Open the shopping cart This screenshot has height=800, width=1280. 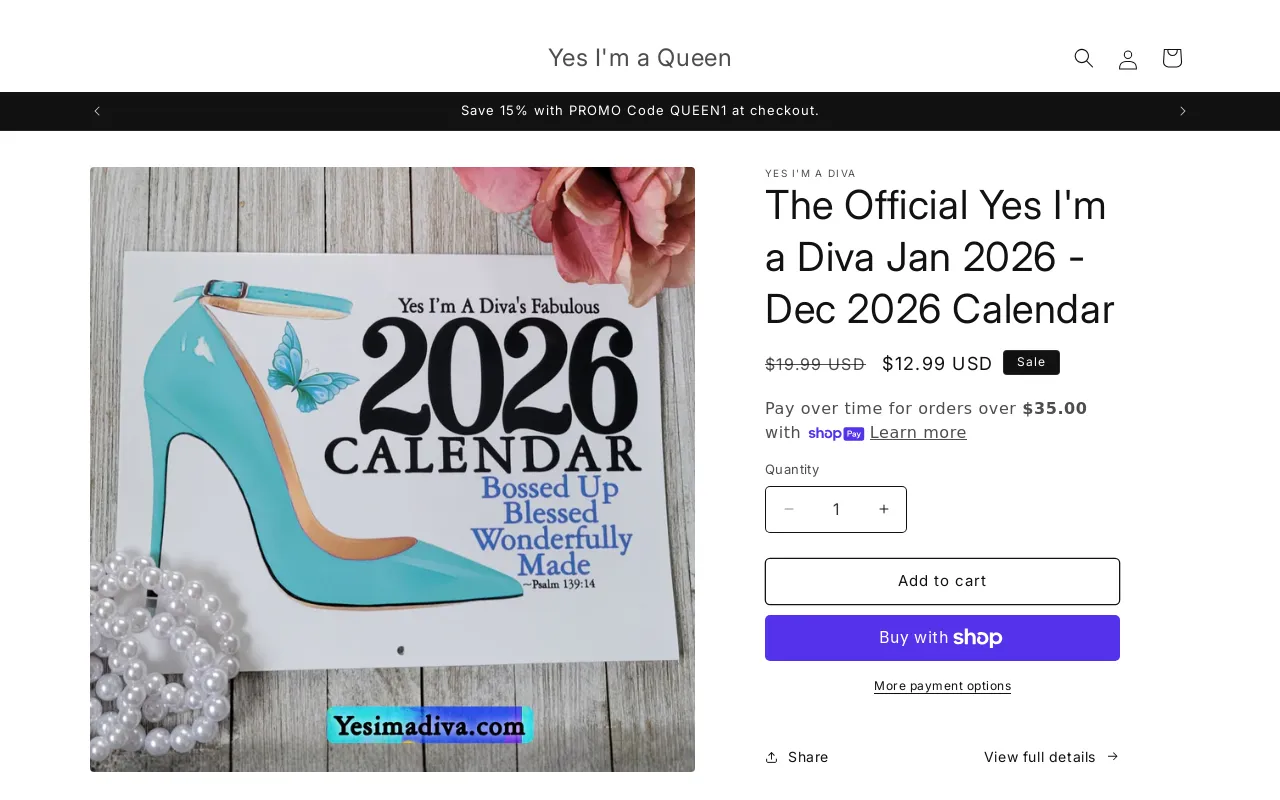pyautogui.click(x=1171, y=58)
